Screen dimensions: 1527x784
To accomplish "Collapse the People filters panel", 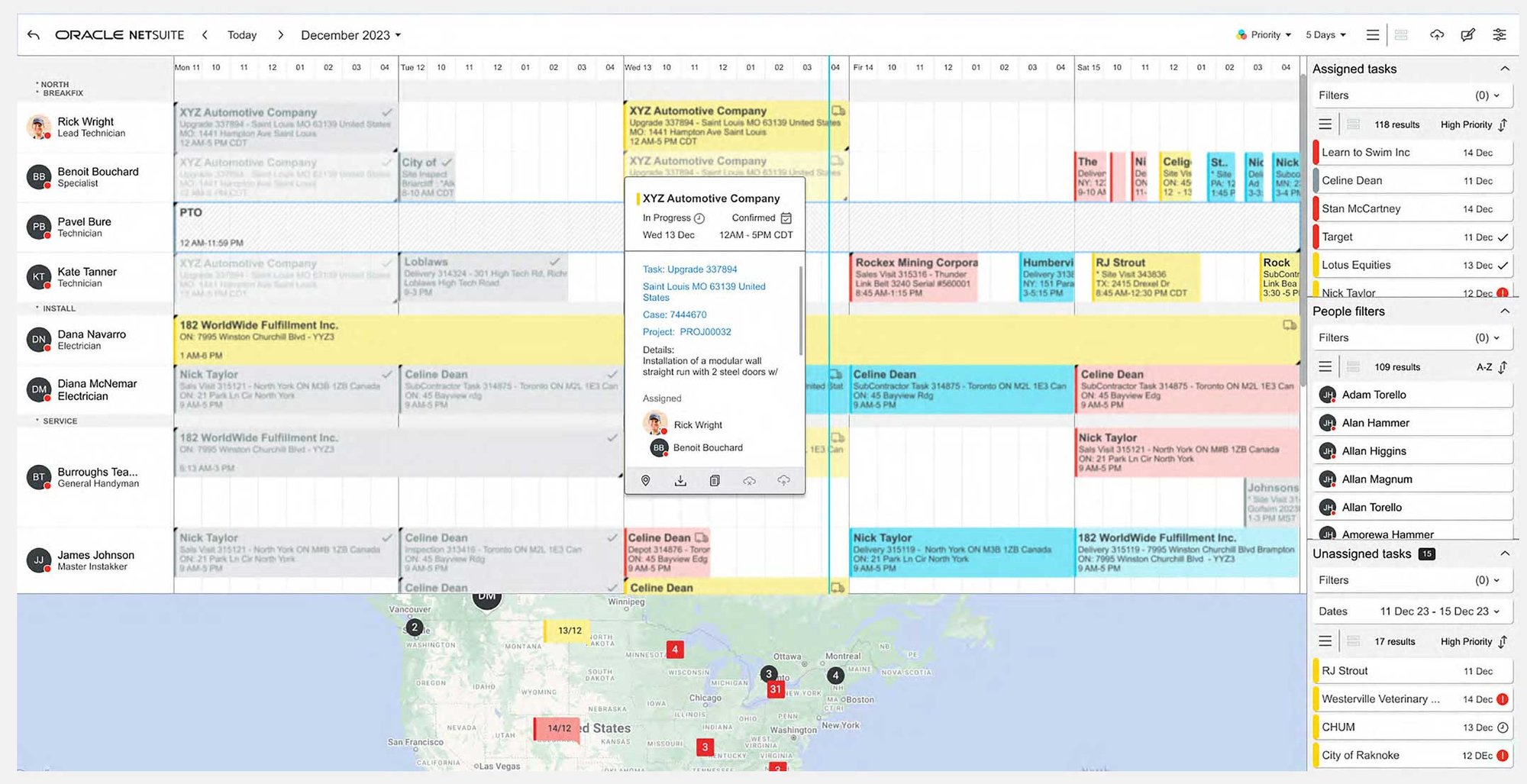I will tap(1505, 311).
